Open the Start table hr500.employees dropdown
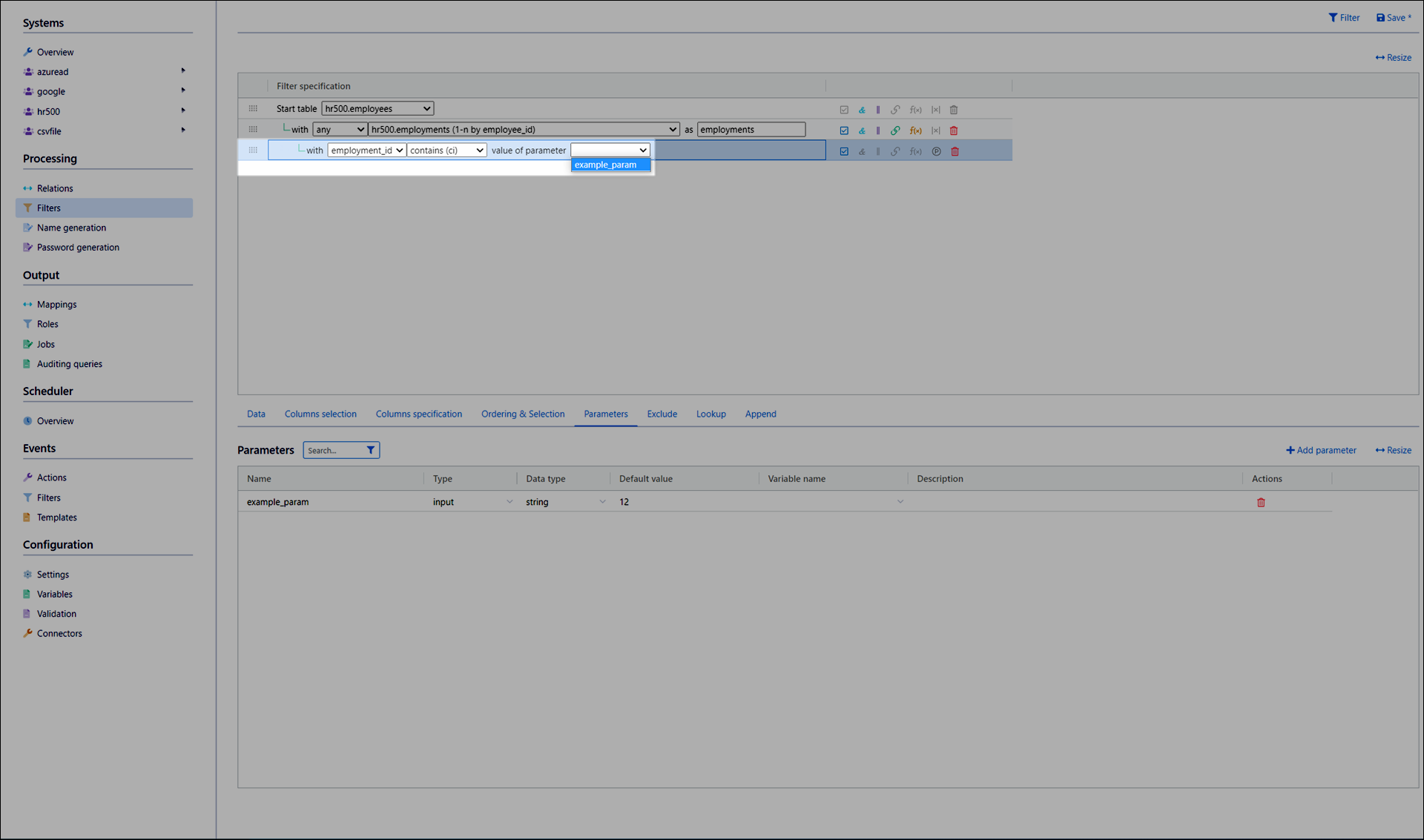This screenshot has height=840, width=1424. click(378, 109)
